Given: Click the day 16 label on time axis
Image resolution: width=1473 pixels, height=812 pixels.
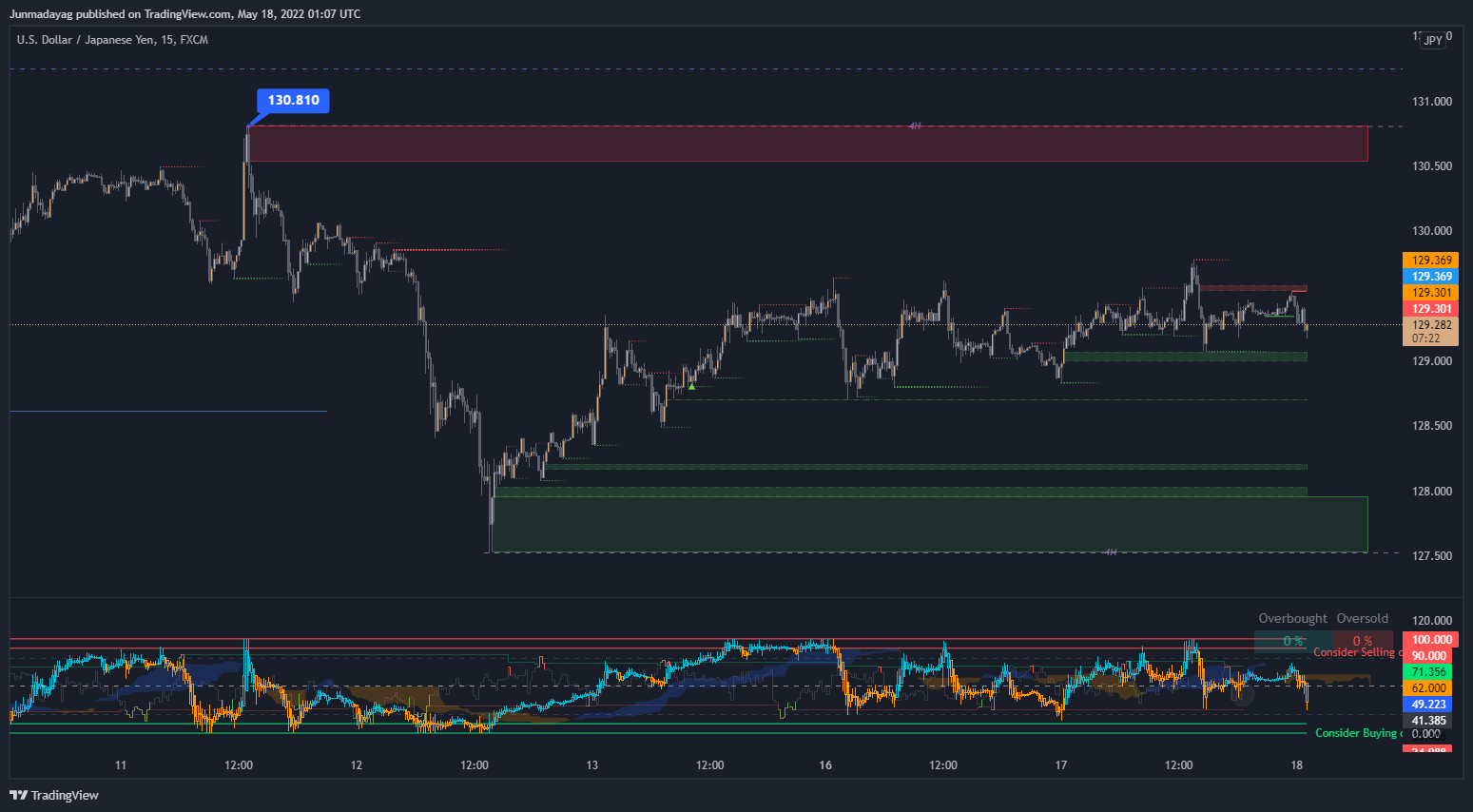Looking at the screenshot, I should click(825, 765).
